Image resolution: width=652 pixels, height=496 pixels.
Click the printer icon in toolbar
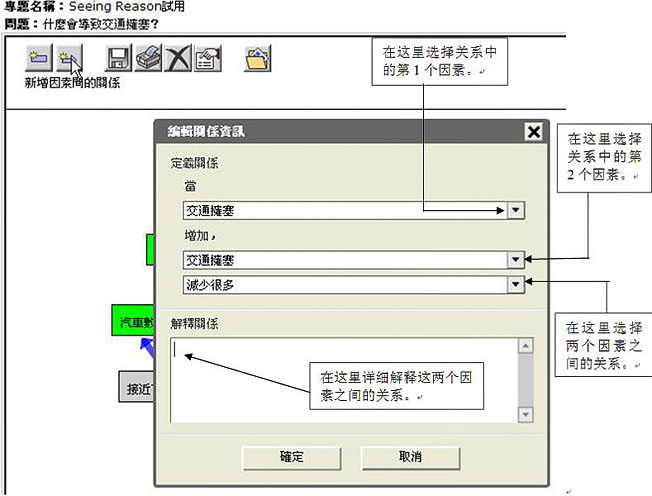point(149,58)
